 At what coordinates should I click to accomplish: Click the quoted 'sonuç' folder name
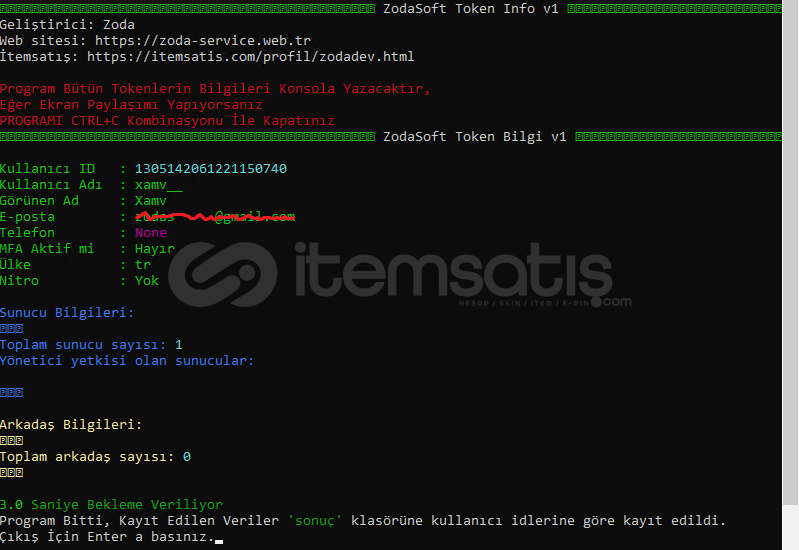(314, 520)
